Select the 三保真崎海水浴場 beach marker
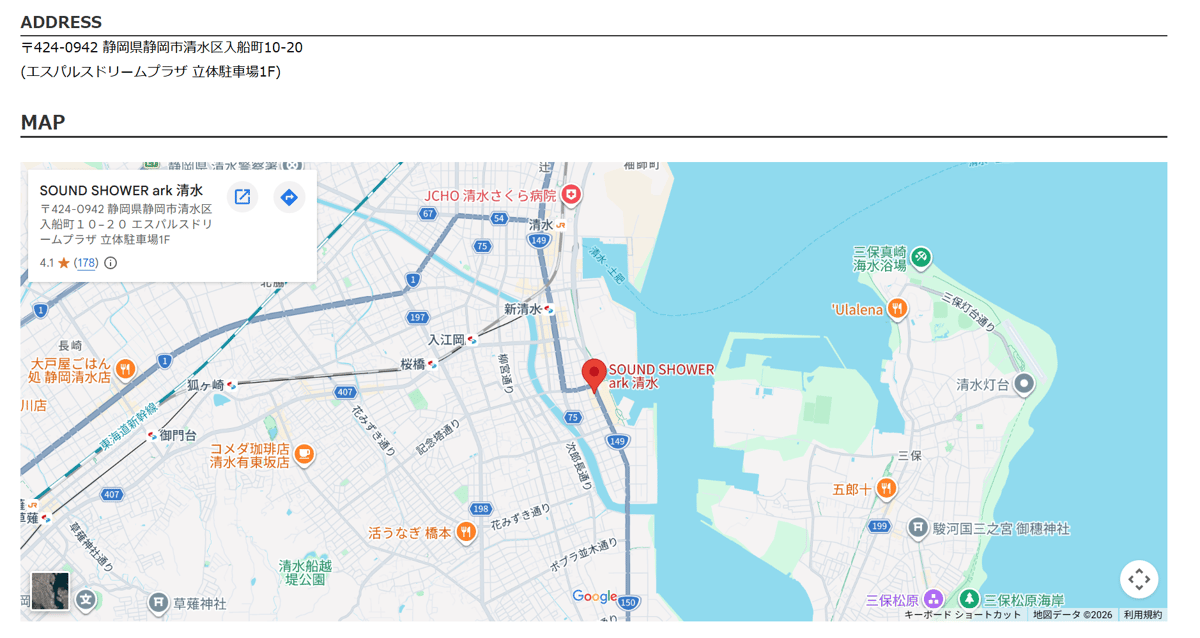 tap(921, 258)
